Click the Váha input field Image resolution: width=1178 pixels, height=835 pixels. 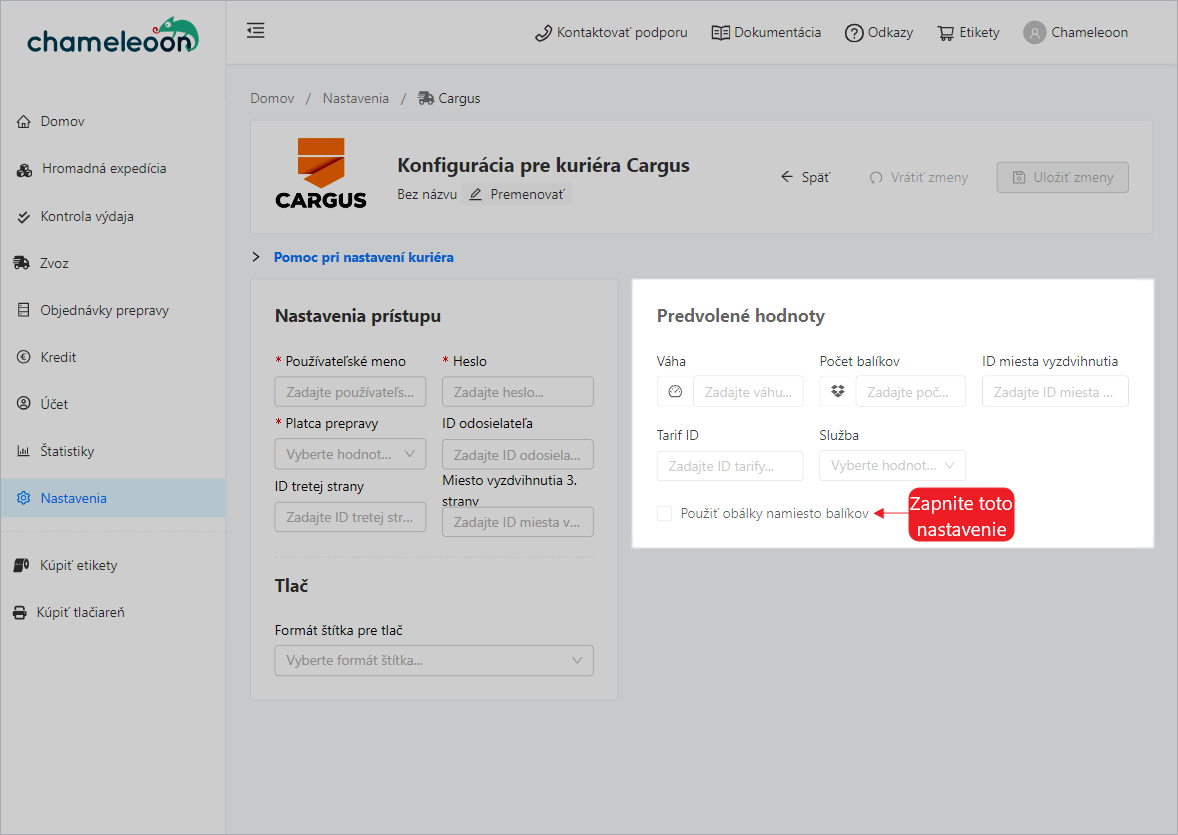(x=747, y=392)
